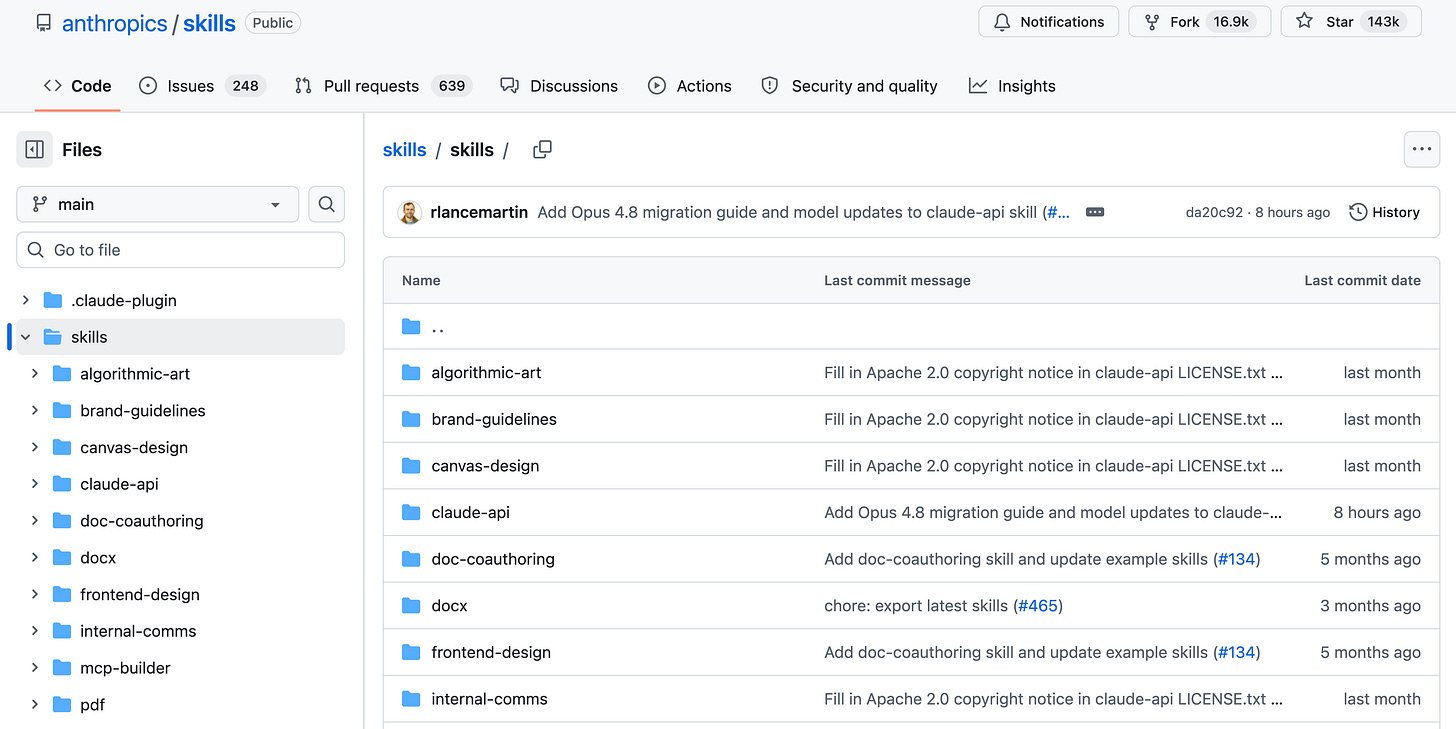
Task: Click the docx folder icon in the table
Action: pos(411,606)
